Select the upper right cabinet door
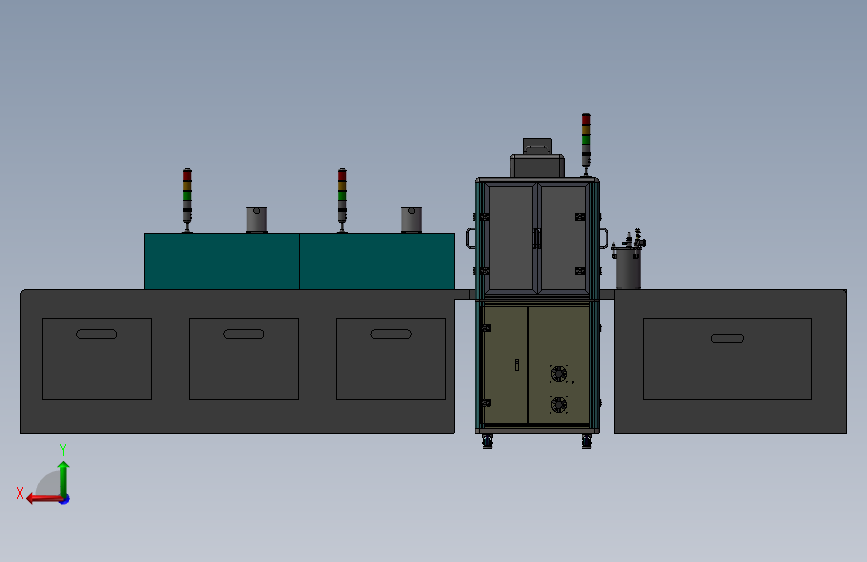The width and height of the screenshot is (867, 562). 563,238
